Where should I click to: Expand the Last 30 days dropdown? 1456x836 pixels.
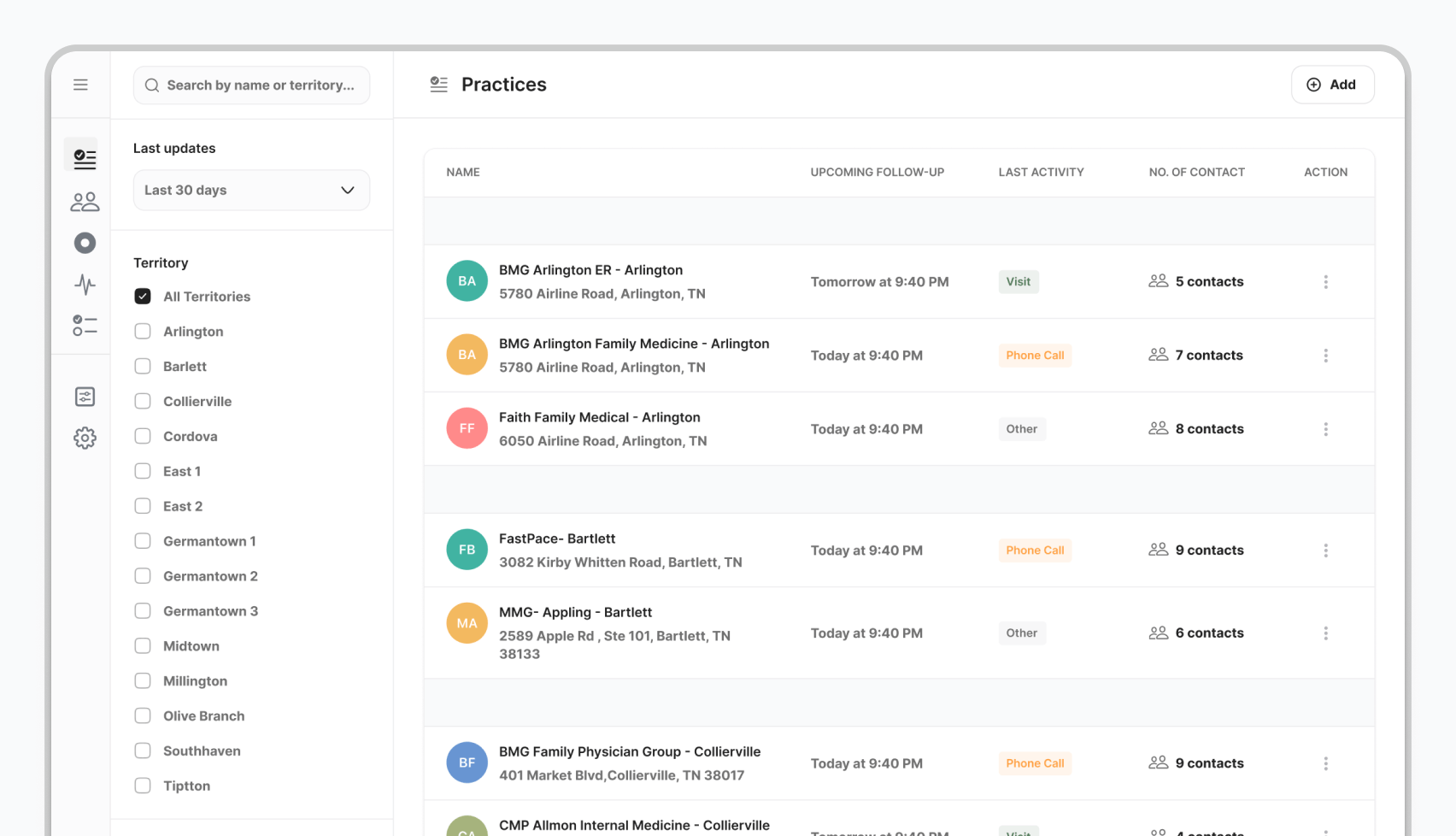point(251,190)
